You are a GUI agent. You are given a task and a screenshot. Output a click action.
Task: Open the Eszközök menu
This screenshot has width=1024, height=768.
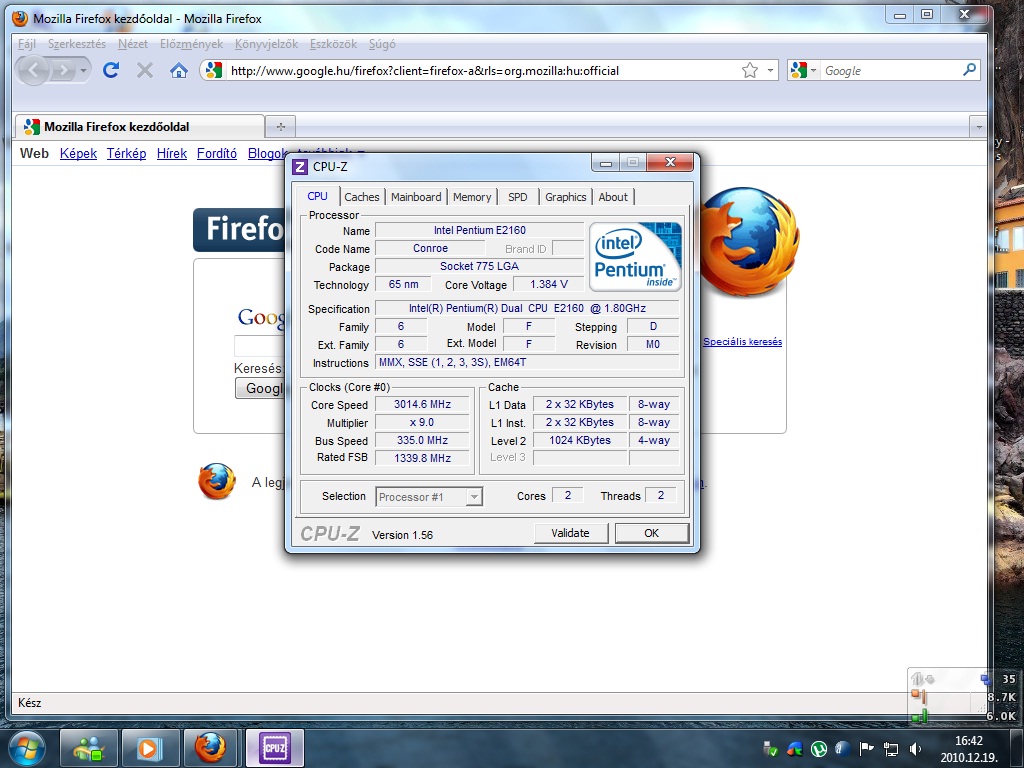click(x=333, y=44)
